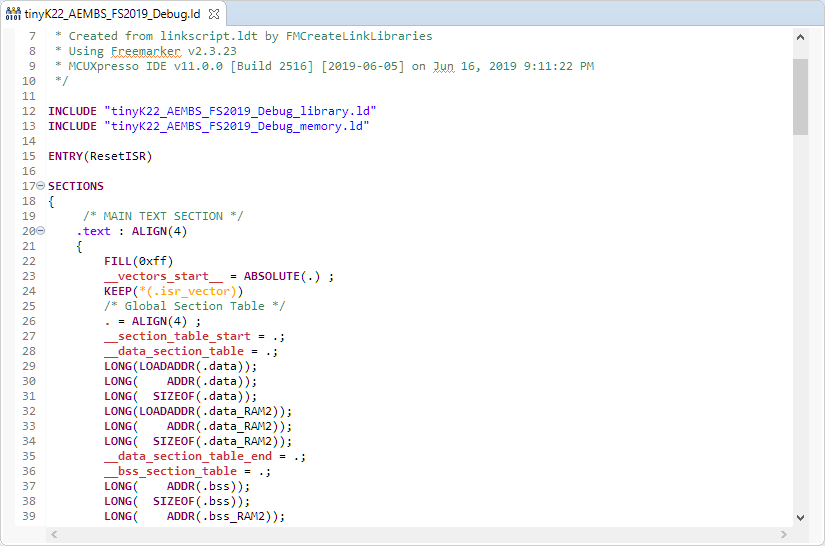
Task: Click line number 15 in the gutter
Action: point(29,156)
